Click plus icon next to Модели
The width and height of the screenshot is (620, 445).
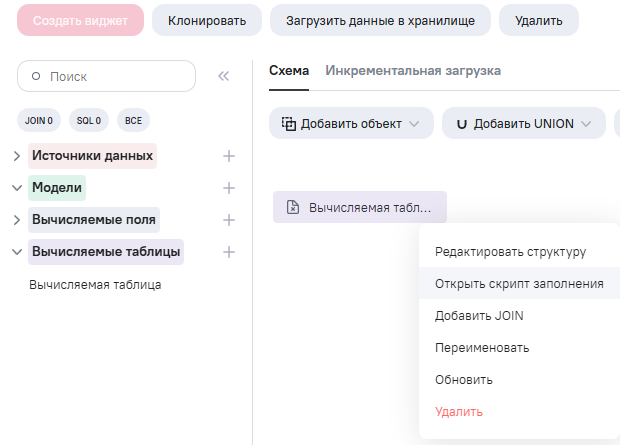228,188
